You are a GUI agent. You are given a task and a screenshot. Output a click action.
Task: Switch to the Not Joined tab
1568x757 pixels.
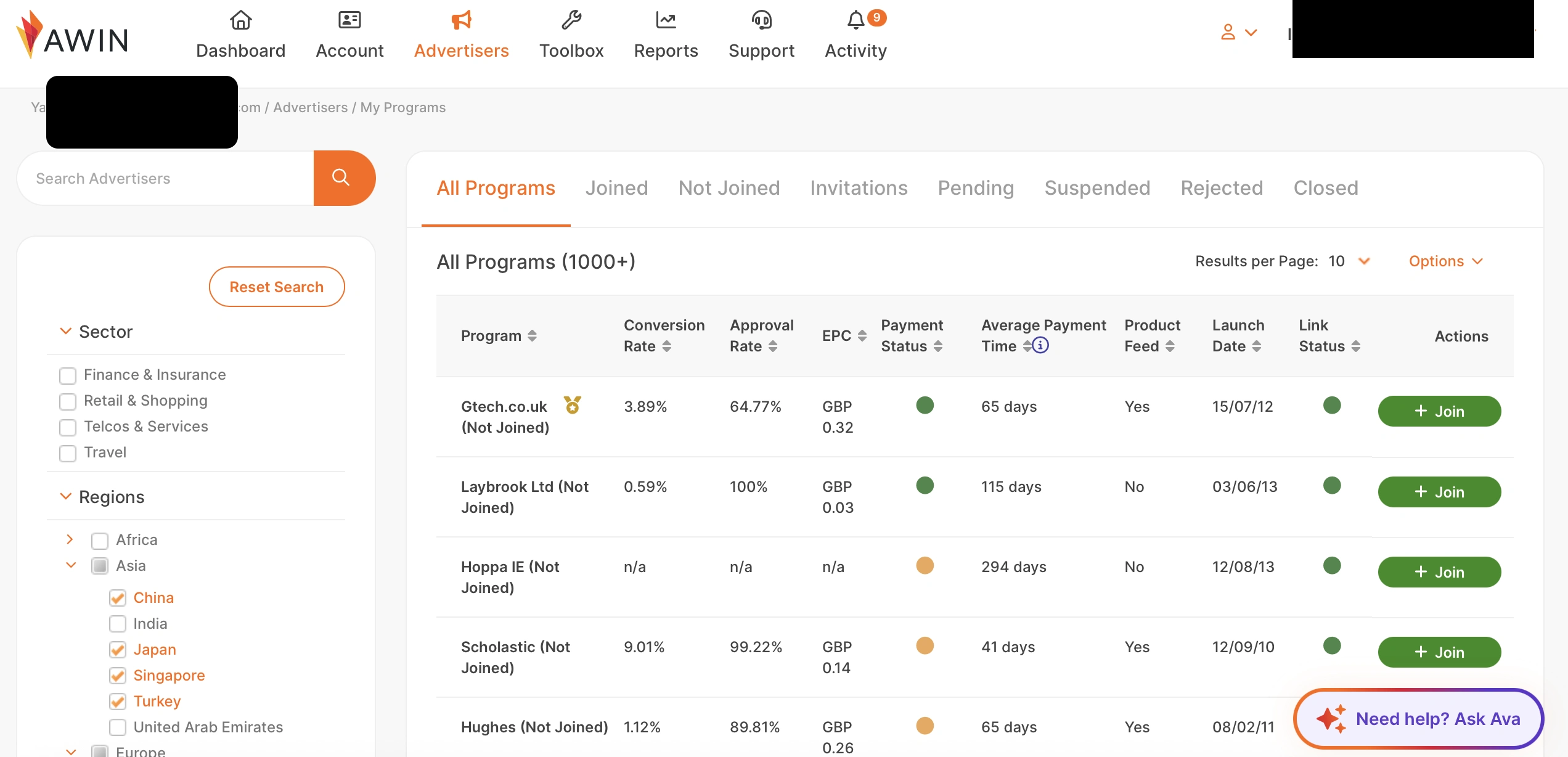[729, 188]
